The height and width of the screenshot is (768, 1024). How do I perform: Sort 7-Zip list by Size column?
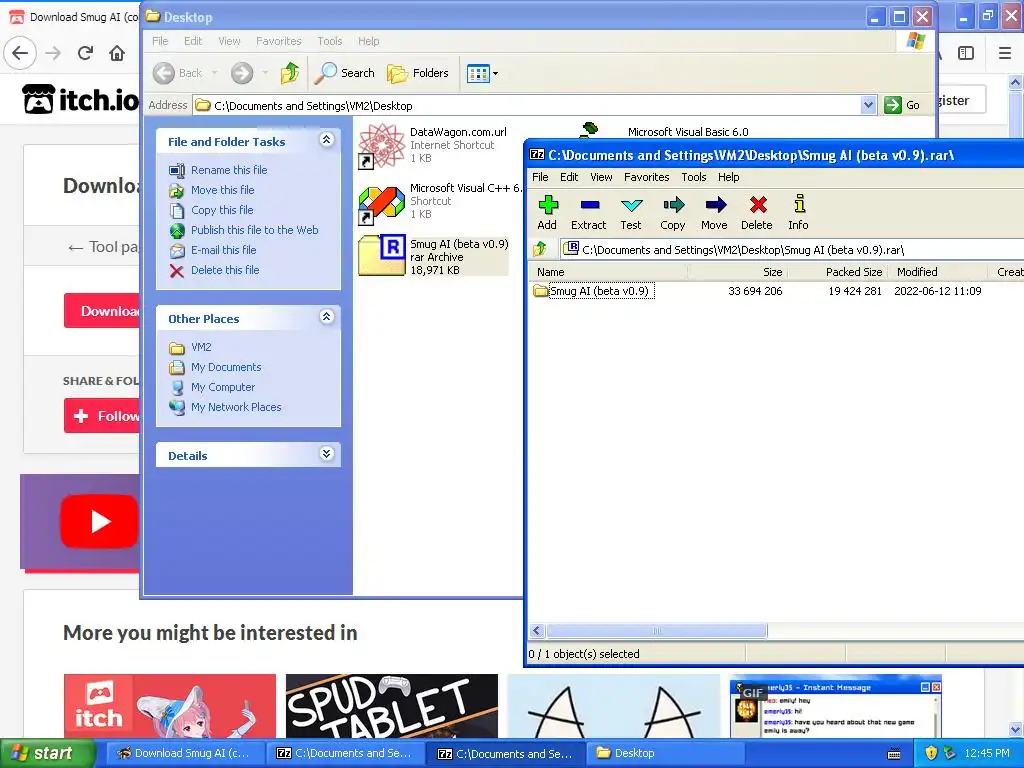click(737, 272)
